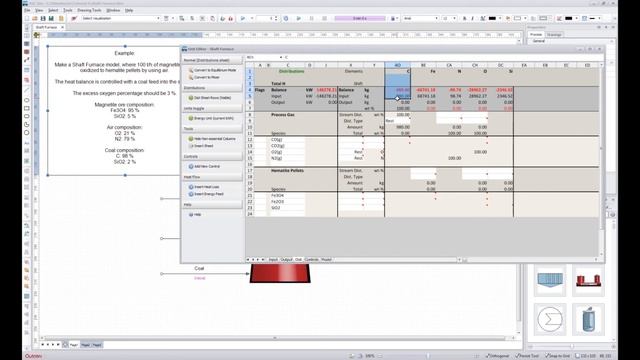This screenshot has height=360, width=640.
Task: Select the blue hopper unit thumbnail
Action: (x=550, y=280)
